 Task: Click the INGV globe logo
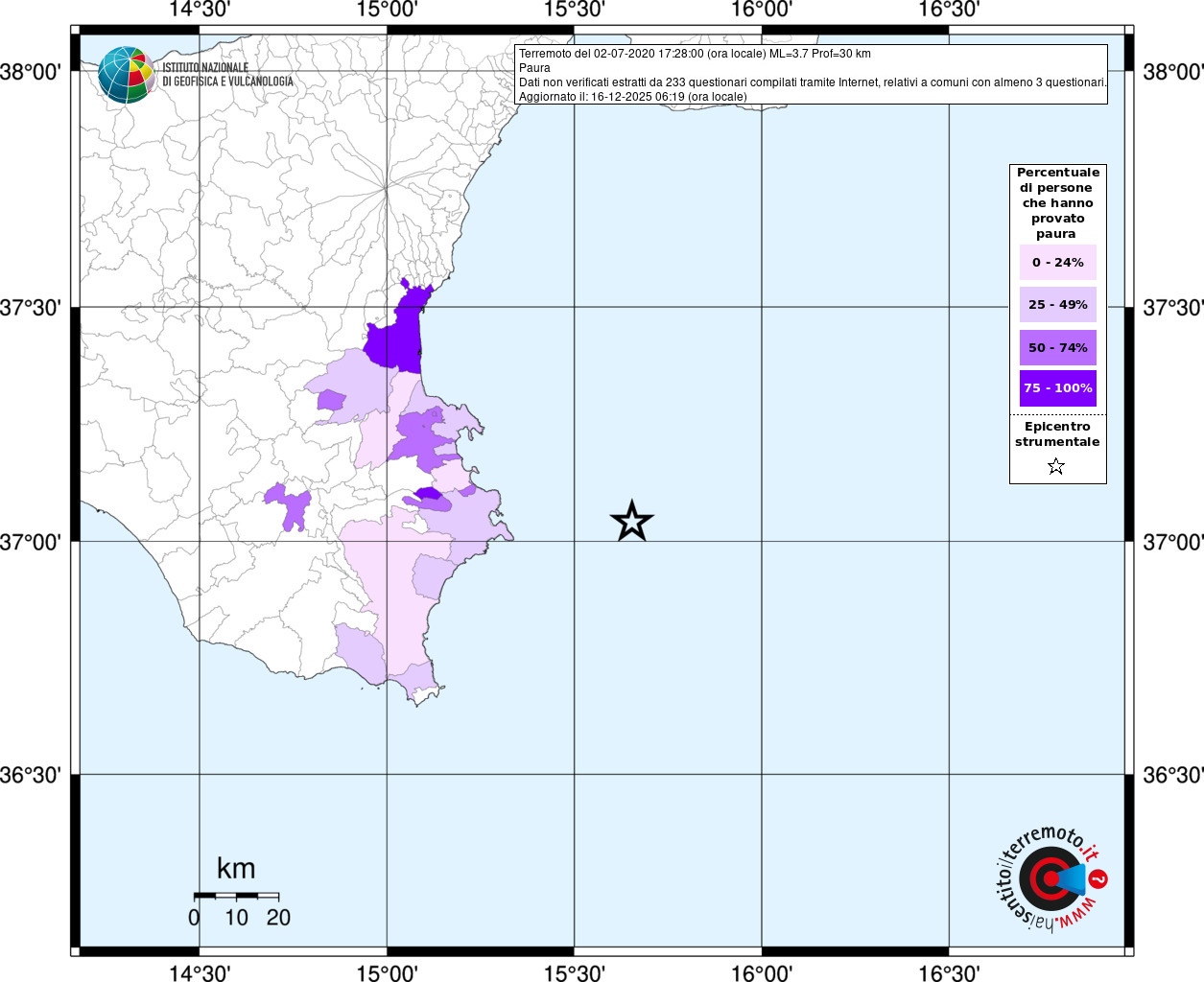127,75
